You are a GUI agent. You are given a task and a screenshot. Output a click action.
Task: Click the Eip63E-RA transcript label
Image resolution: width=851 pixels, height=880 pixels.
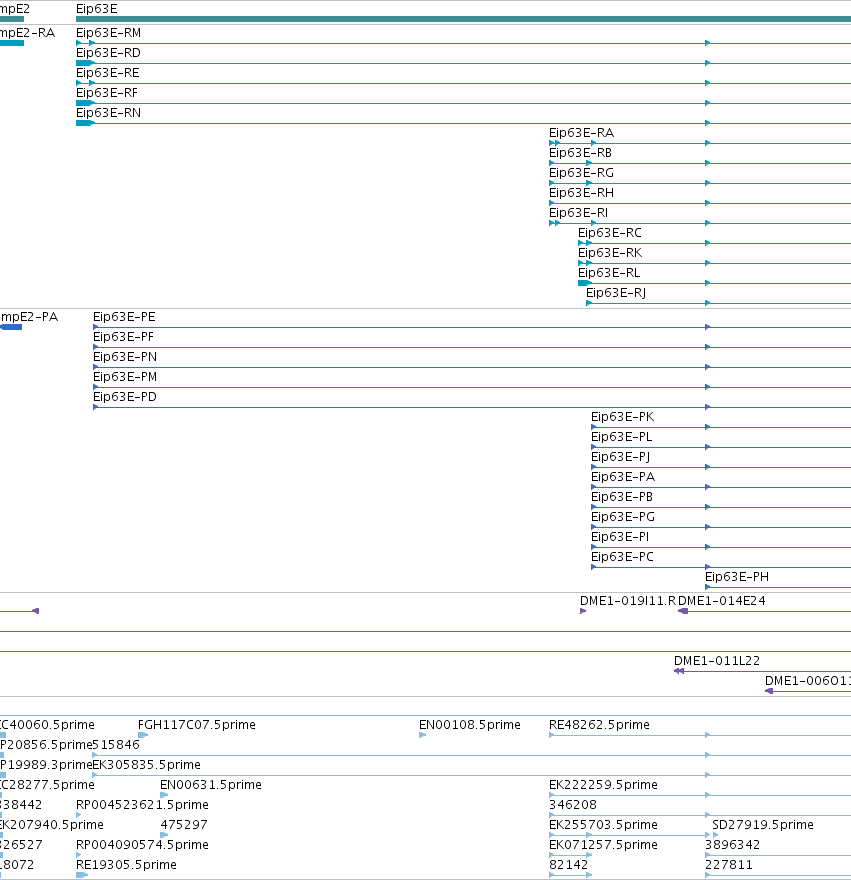[582, 133]
